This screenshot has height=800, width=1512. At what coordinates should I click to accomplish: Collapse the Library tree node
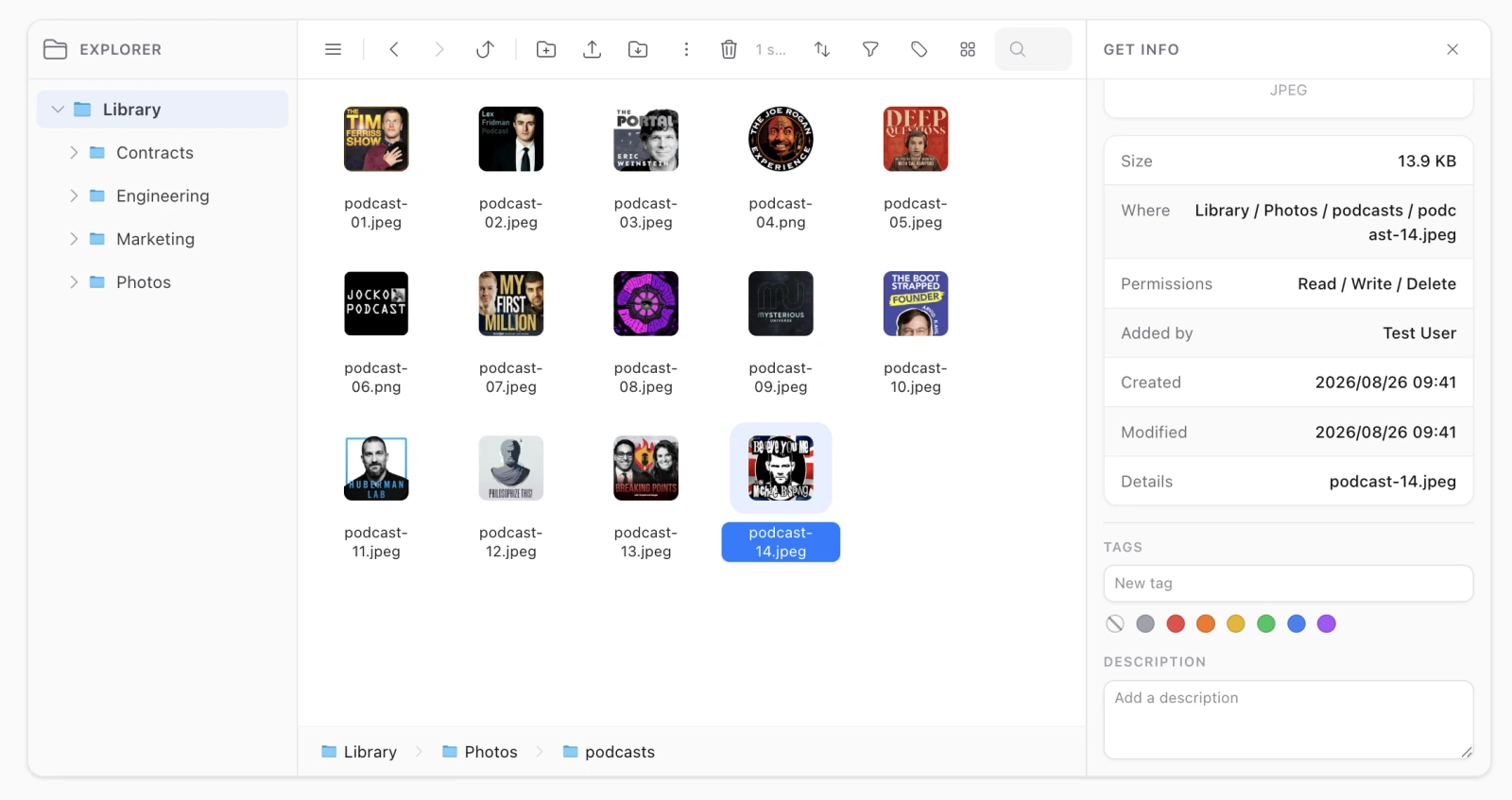58,110
